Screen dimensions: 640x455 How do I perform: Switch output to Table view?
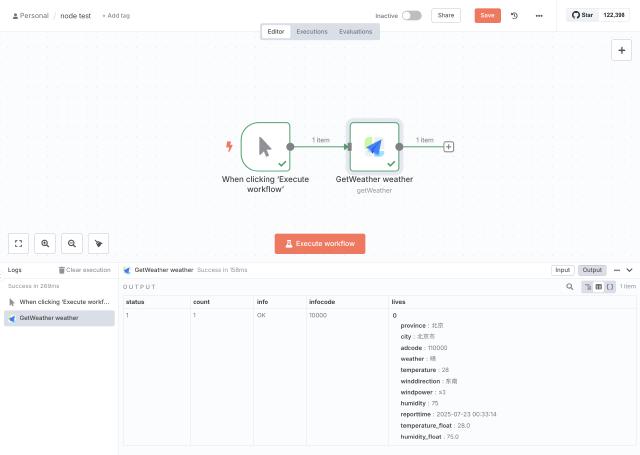tap(598, 287)
